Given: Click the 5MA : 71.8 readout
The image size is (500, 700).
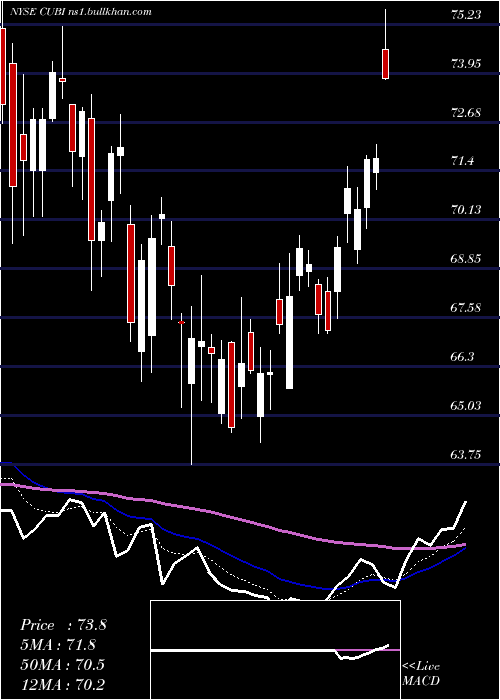Looking at the screenshot, I should 59,645.
